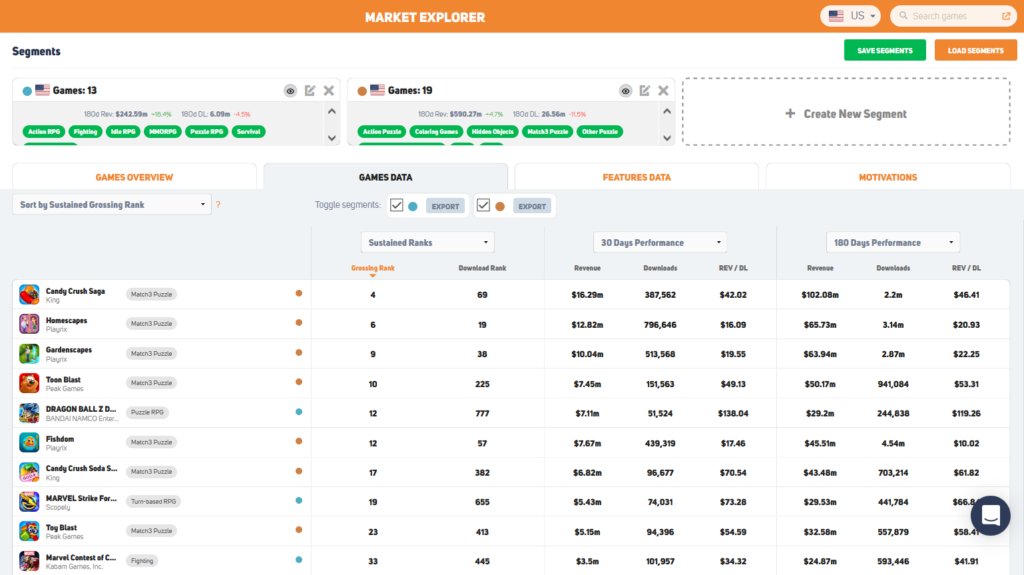
Task: Open the Fishdom game icon
Action: coord(29,442)
